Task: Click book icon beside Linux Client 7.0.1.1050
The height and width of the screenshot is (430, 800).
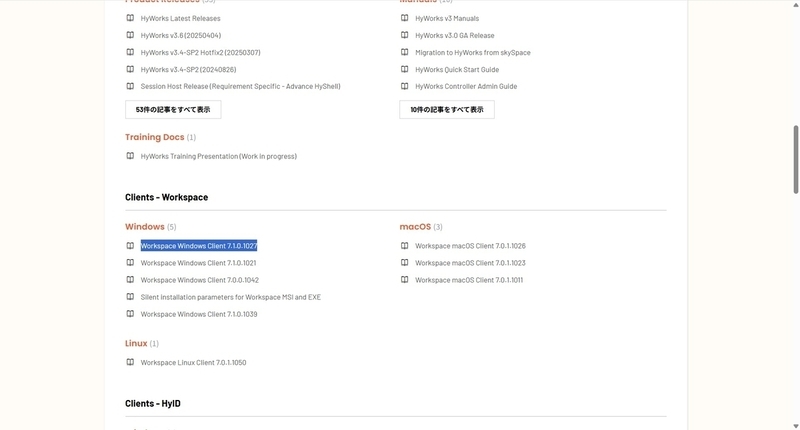Action: 130,362
